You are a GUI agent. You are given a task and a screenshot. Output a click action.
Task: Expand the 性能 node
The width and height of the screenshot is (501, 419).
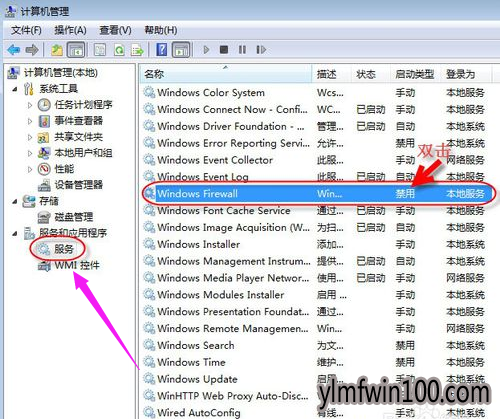pyautogui.click(x=30, y=169)
